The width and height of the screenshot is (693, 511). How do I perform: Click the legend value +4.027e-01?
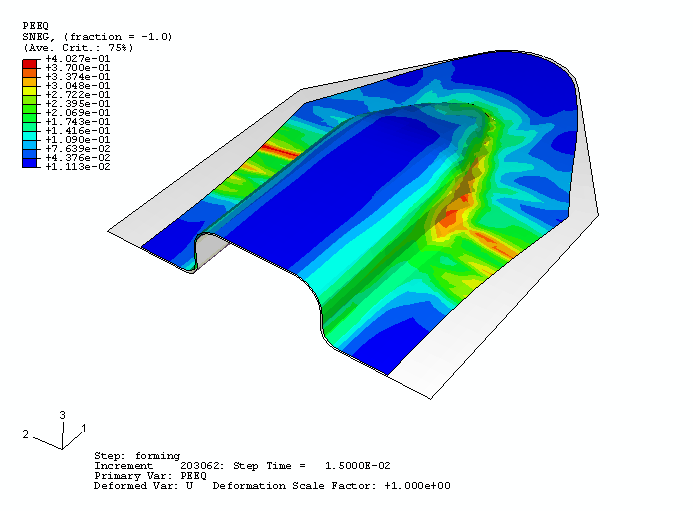[78, 59]
